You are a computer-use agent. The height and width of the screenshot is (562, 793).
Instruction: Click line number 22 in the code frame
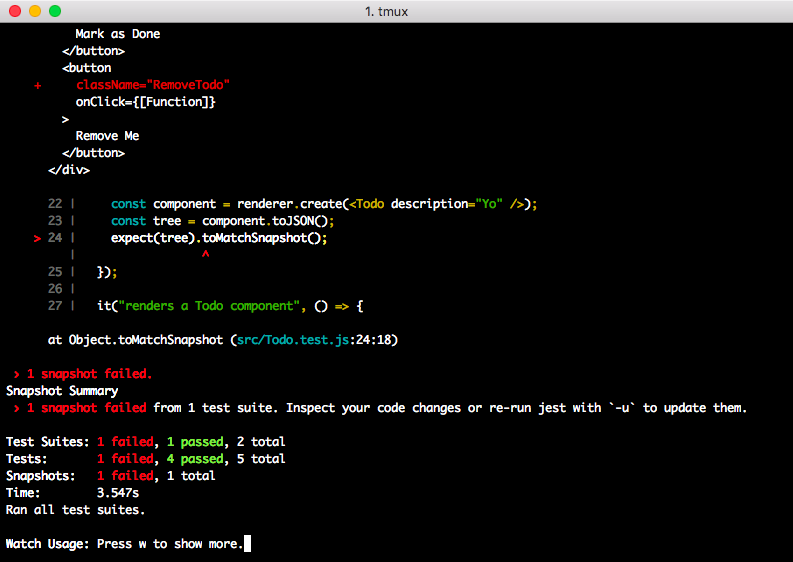click(55, 204)
